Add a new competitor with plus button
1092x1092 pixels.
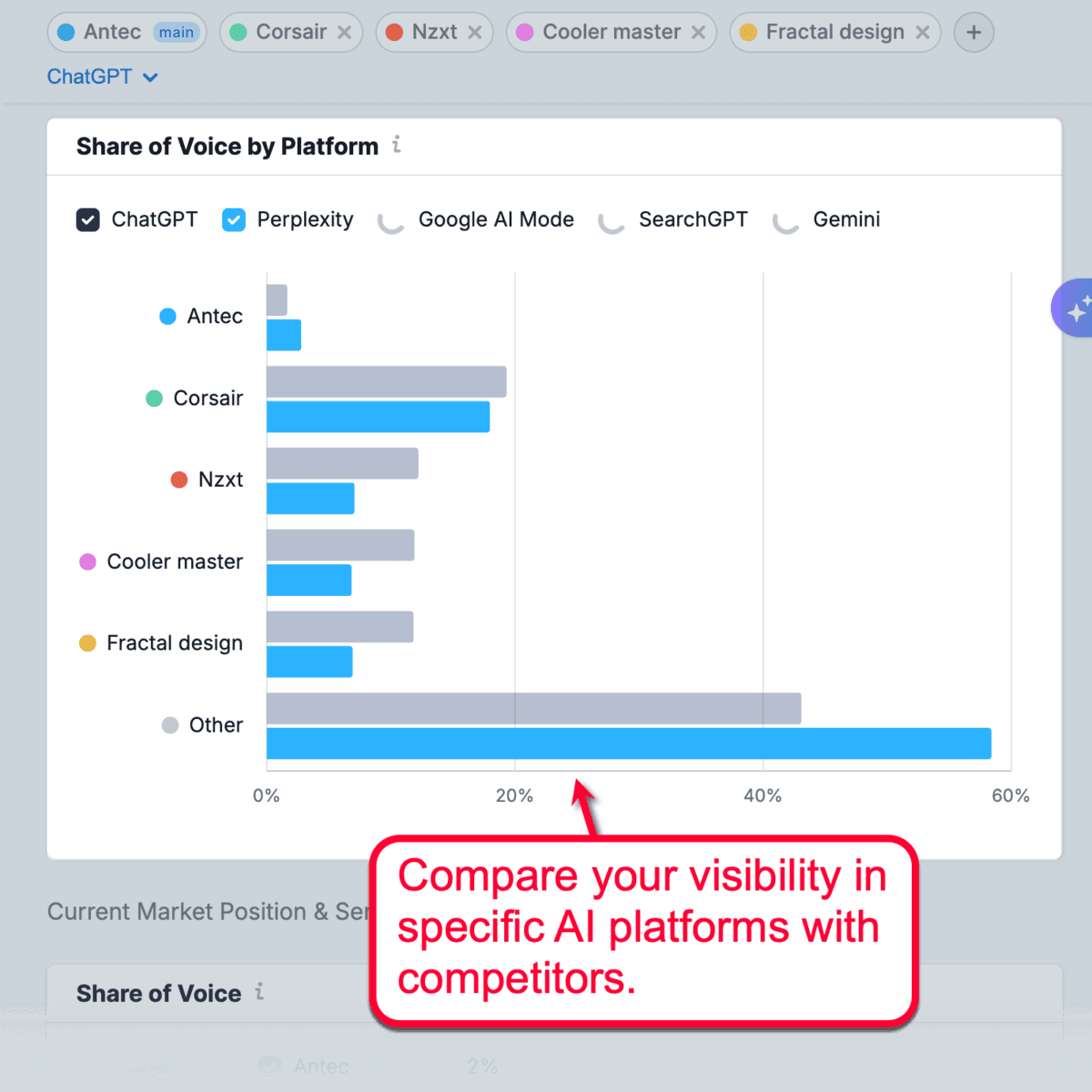[x=974, y=33]
